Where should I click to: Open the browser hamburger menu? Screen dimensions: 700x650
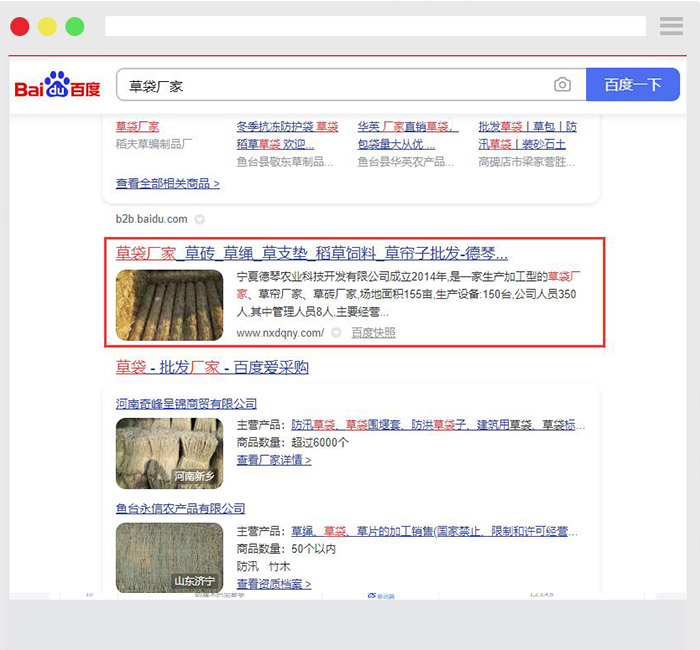(x=671, y=26)
